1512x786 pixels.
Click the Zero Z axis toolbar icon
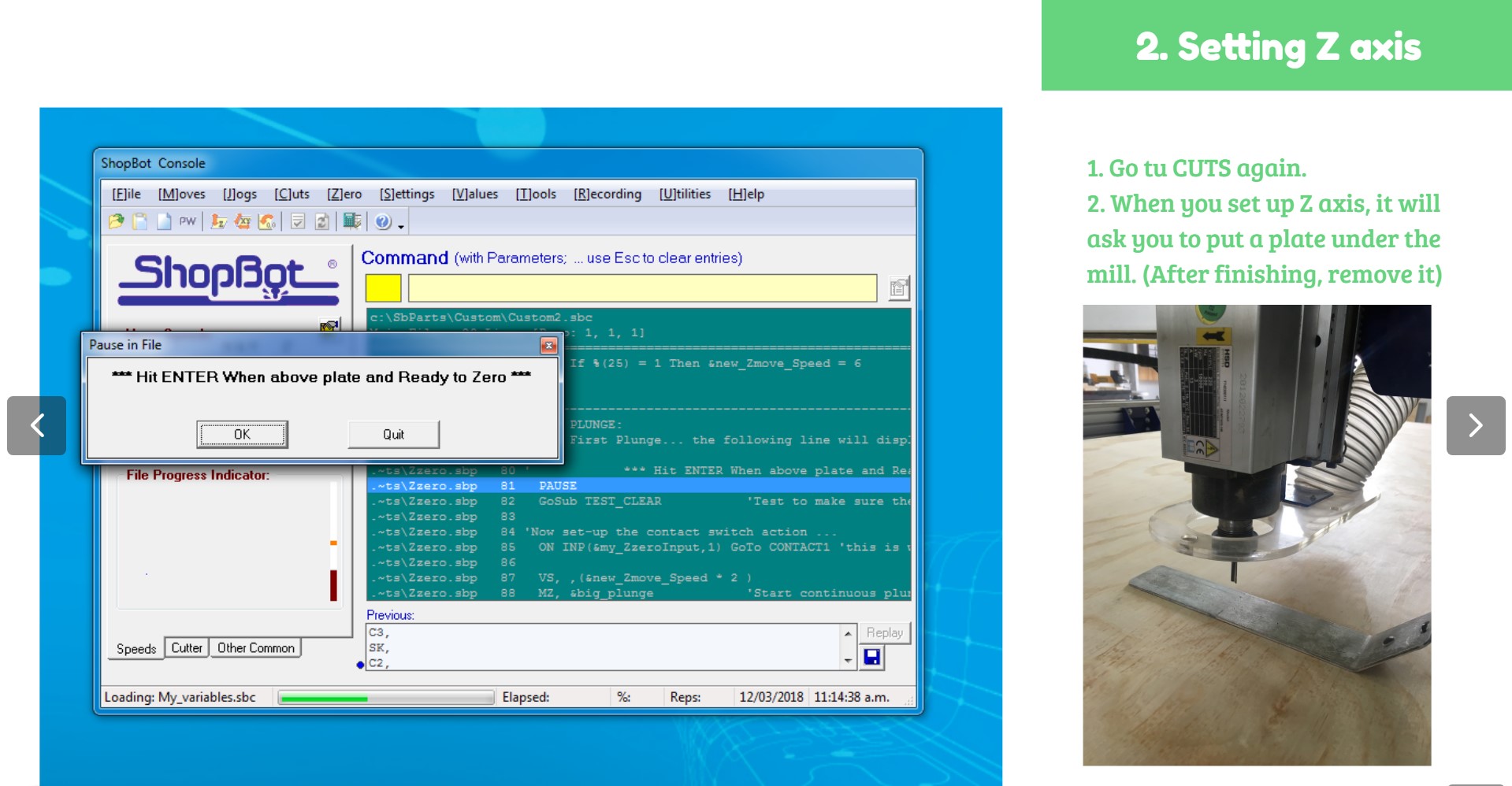pos(219,222)
